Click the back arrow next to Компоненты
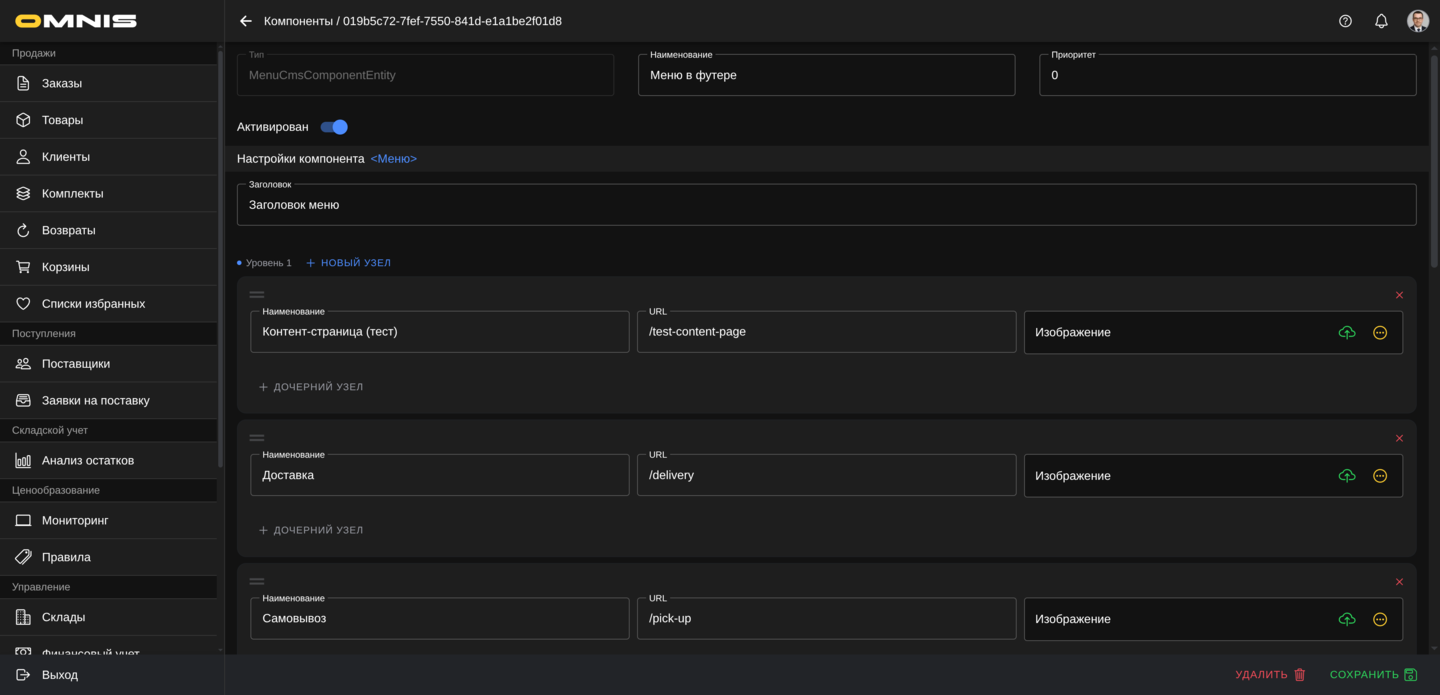Screen dimensions: 1440x695 (246, 21)
